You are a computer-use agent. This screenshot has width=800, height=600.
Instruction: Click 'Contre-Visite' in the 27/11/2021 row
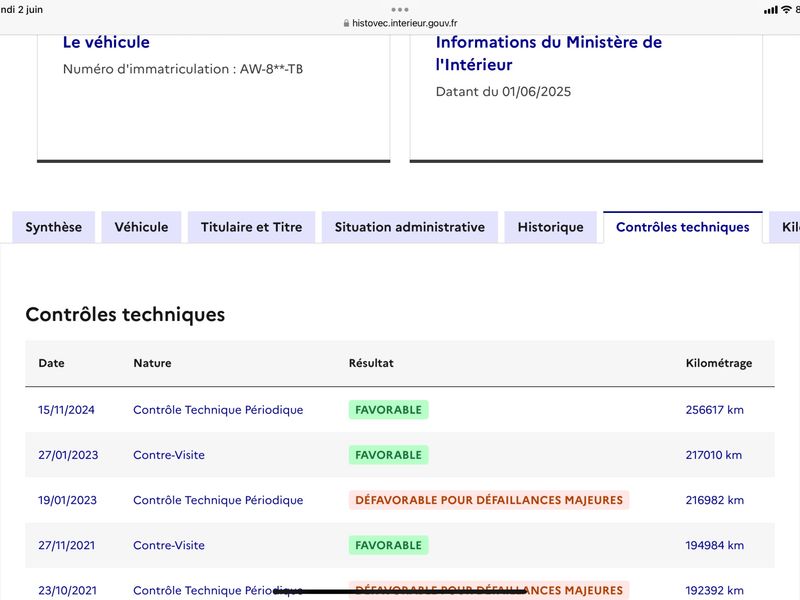click(169, 545)
